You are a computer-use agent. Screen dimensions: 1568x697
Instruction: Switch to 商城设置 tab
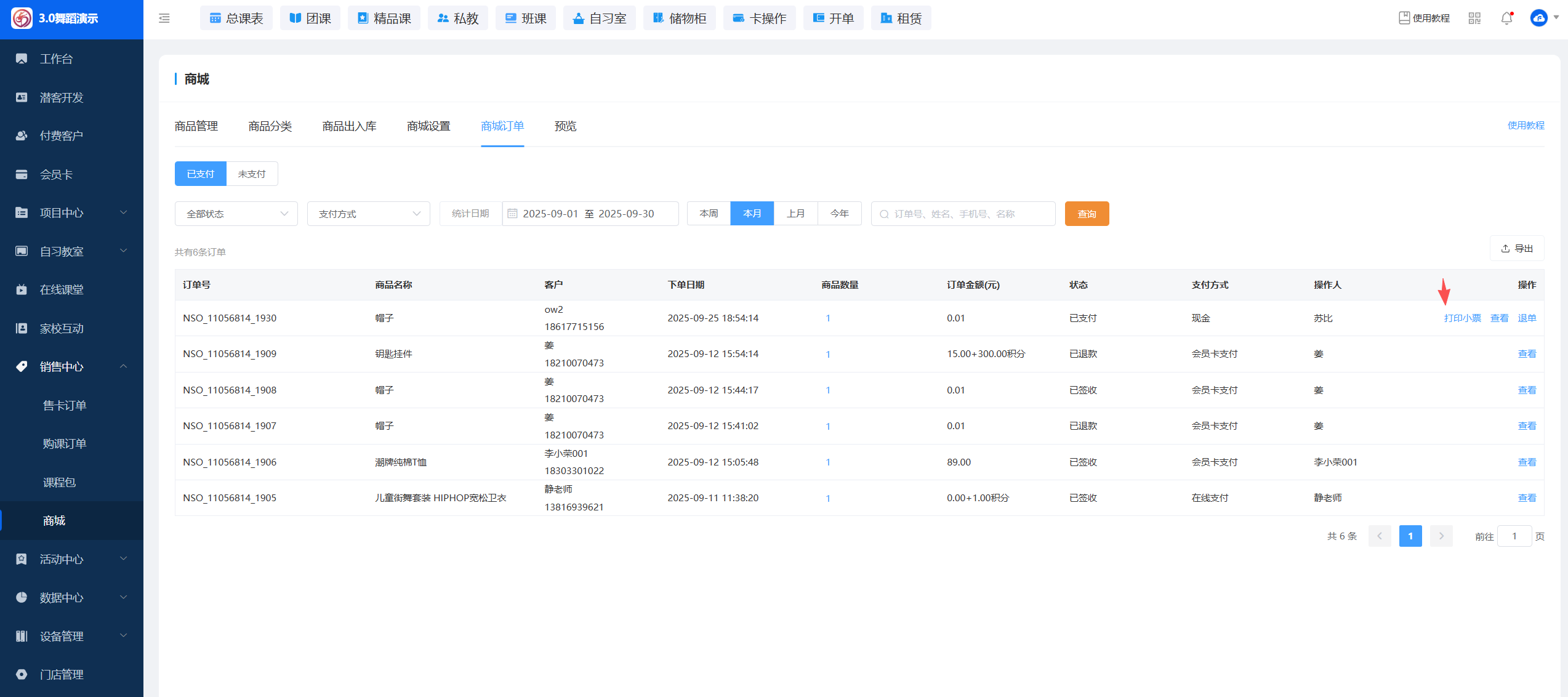[428, 126]
